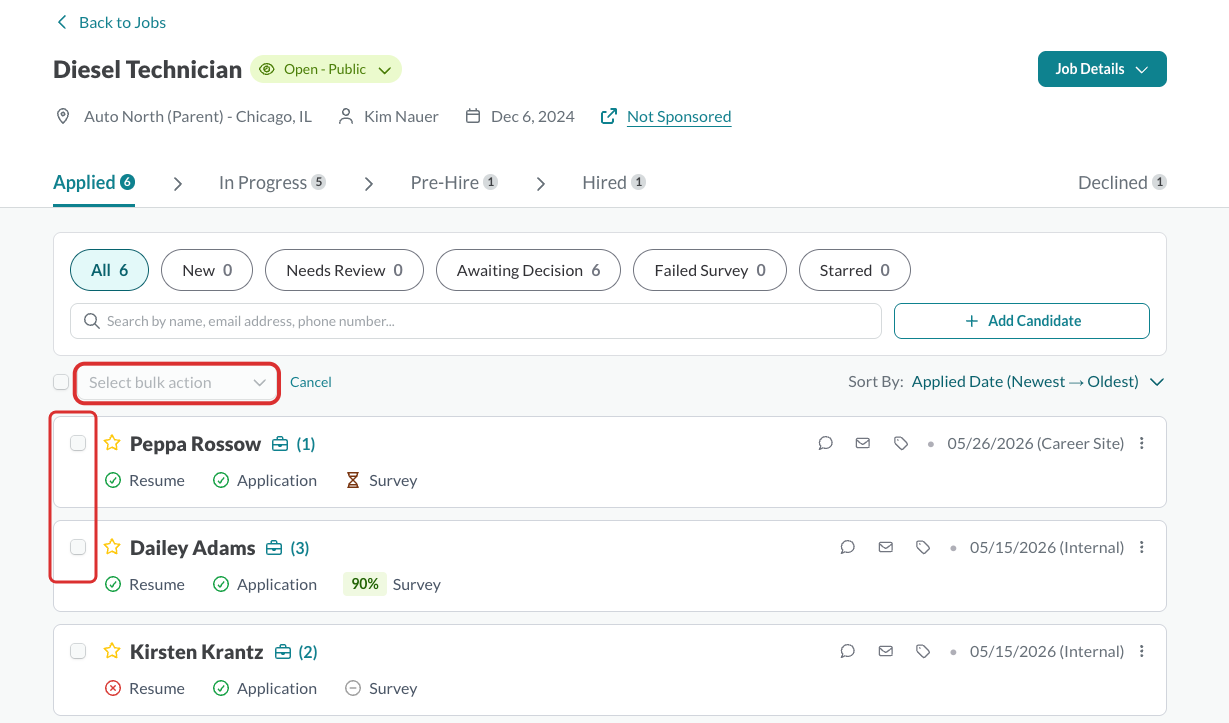Change the Open - Public job status
The image size is (1229, 723).
click(x=326, y=69)
